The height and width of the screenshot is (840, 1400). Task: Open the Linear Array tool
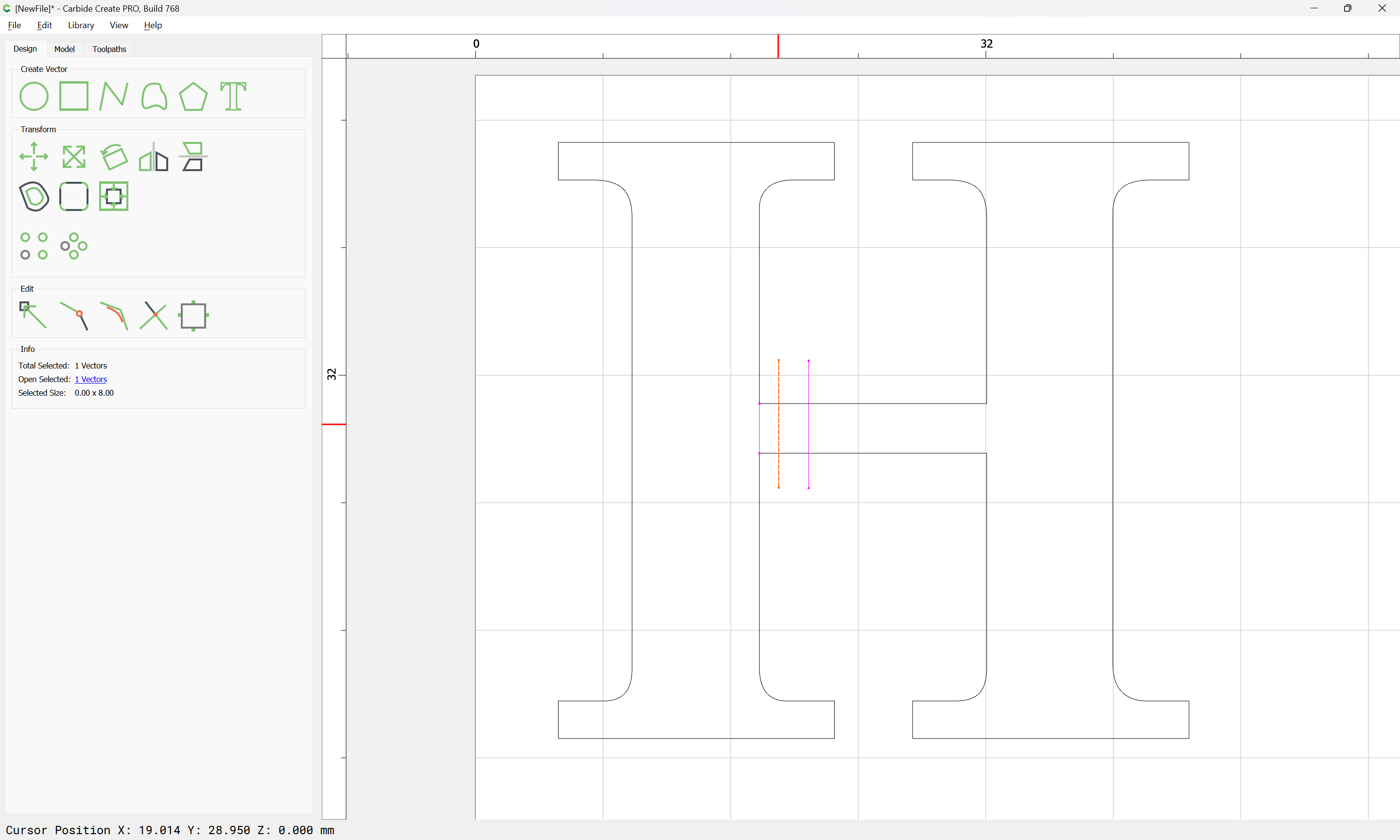[34, 246]
